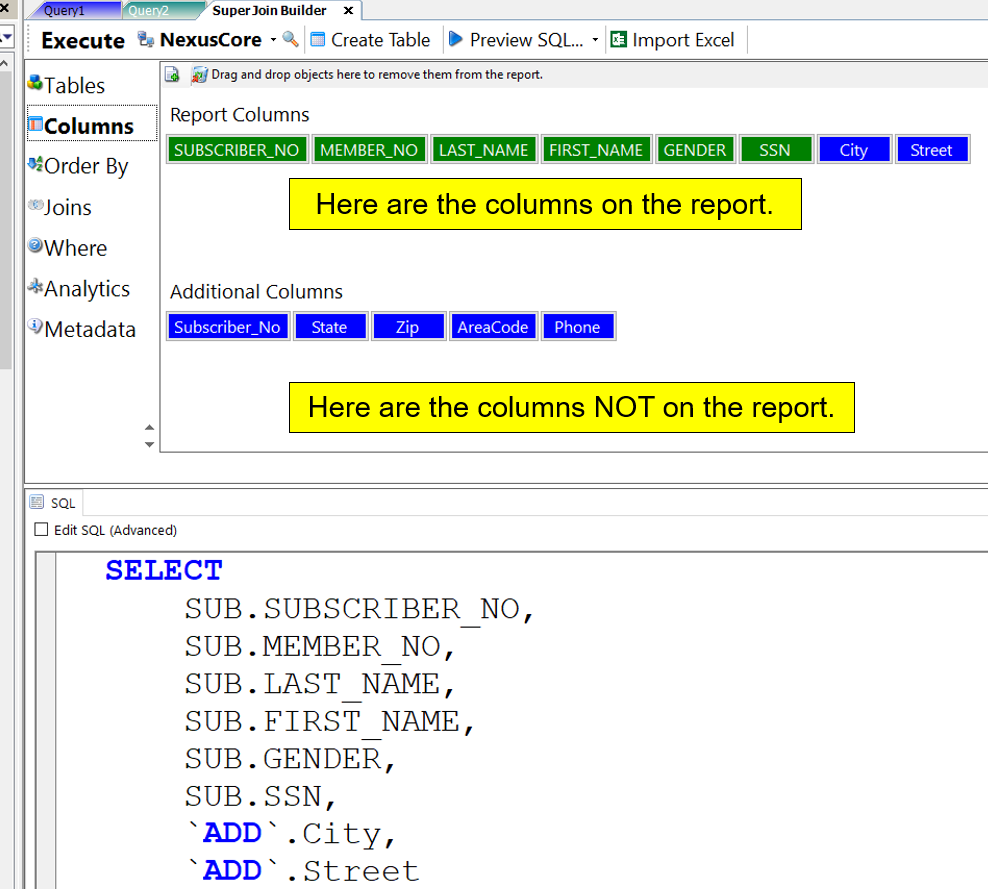Click the Create Table toolbar button

coord(370,40)
